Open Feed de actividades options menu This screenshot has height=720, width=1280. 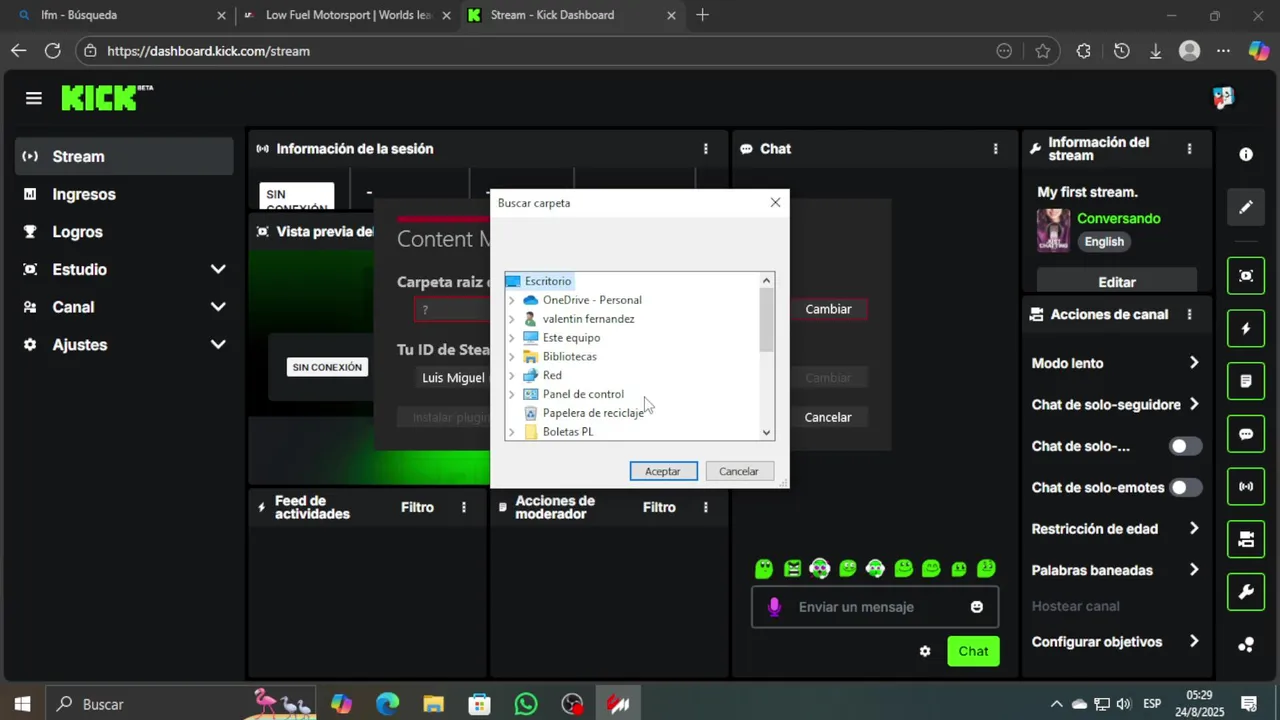tap(464, 508)
